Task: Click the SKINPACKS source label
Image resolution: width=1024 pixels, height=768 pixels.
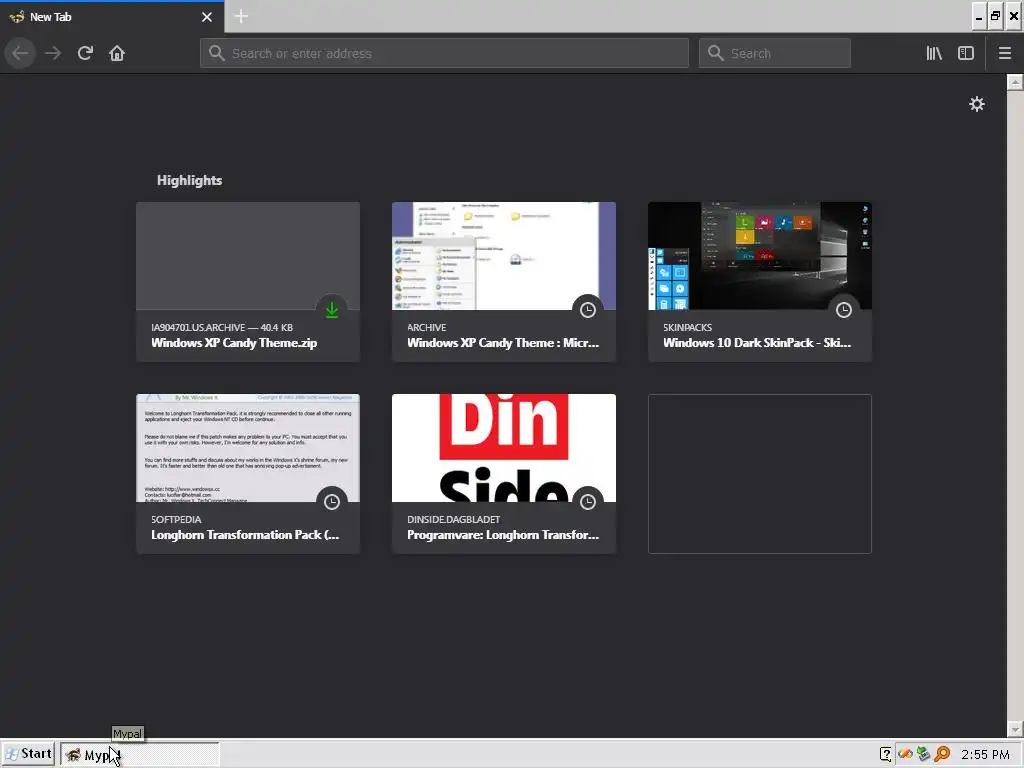Action: click(x=687, y=327)
